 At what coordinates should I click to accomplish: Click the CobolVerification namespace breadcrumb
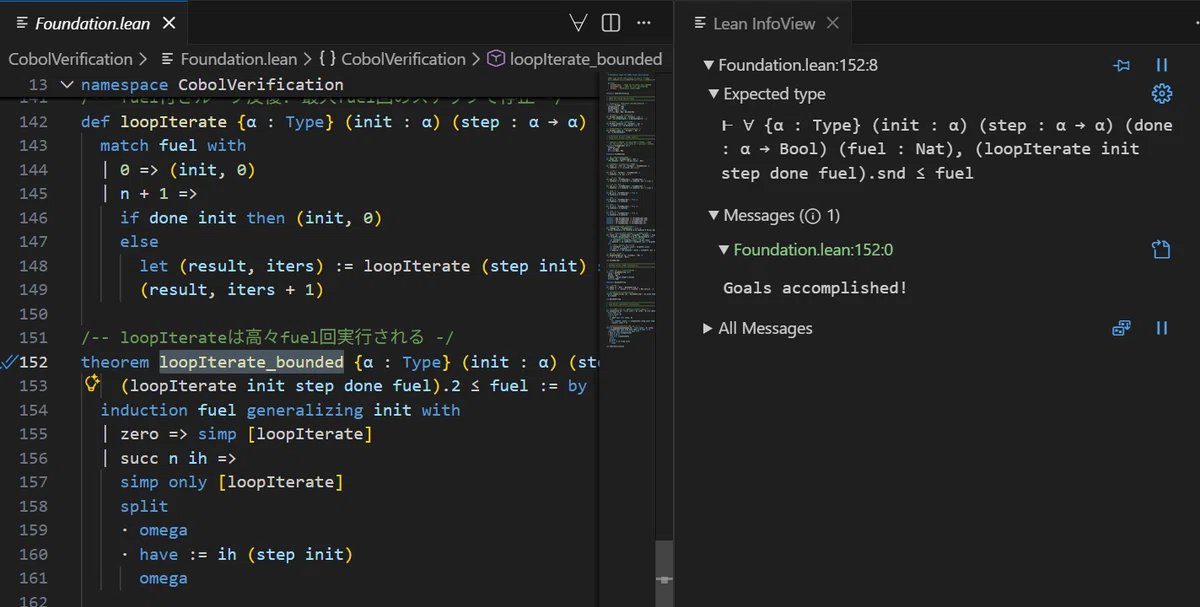pos(392,59)
